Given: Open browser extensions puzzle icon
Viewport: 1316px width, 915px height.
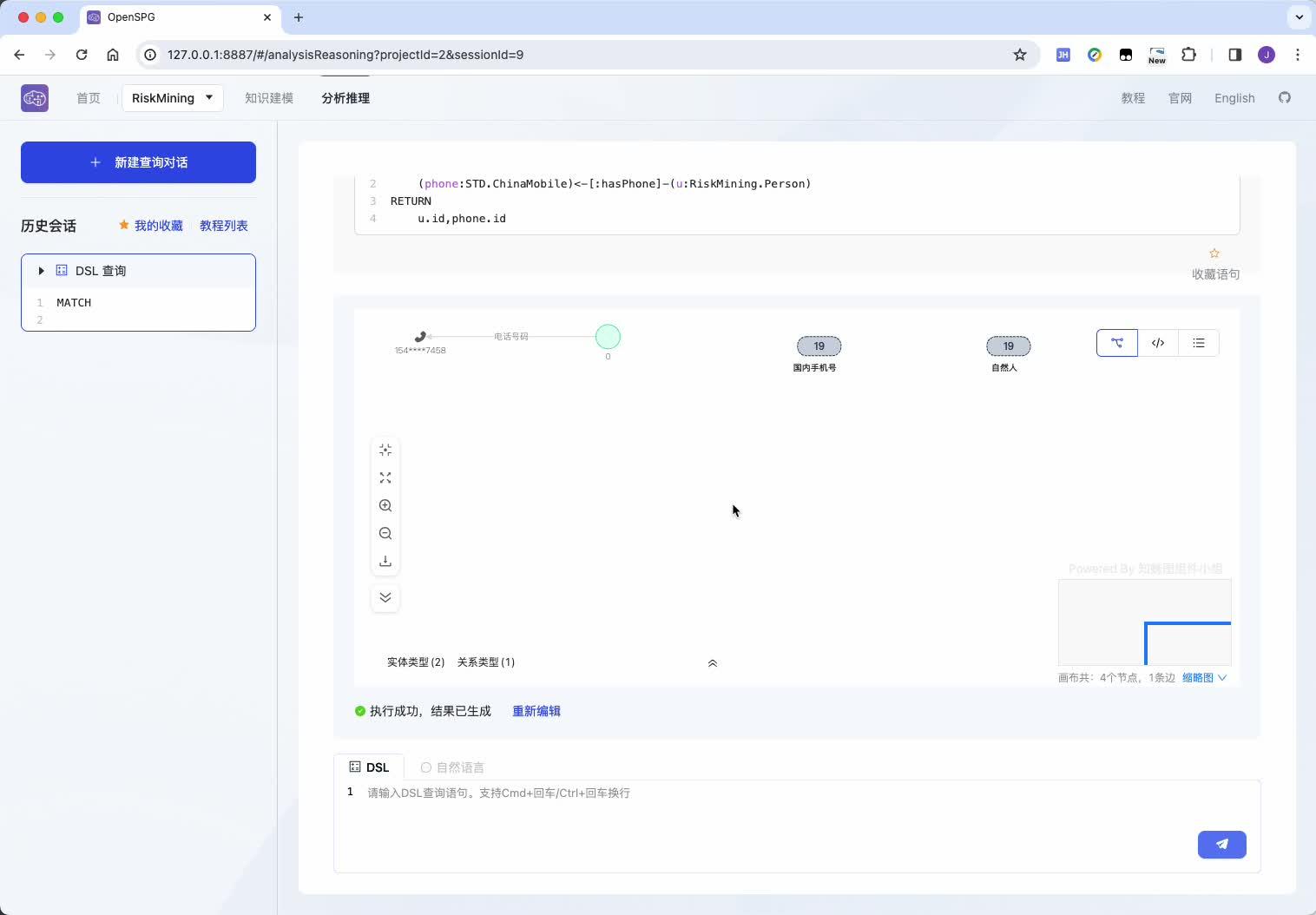Looking at the screenshot, I should click(1188, 55).
